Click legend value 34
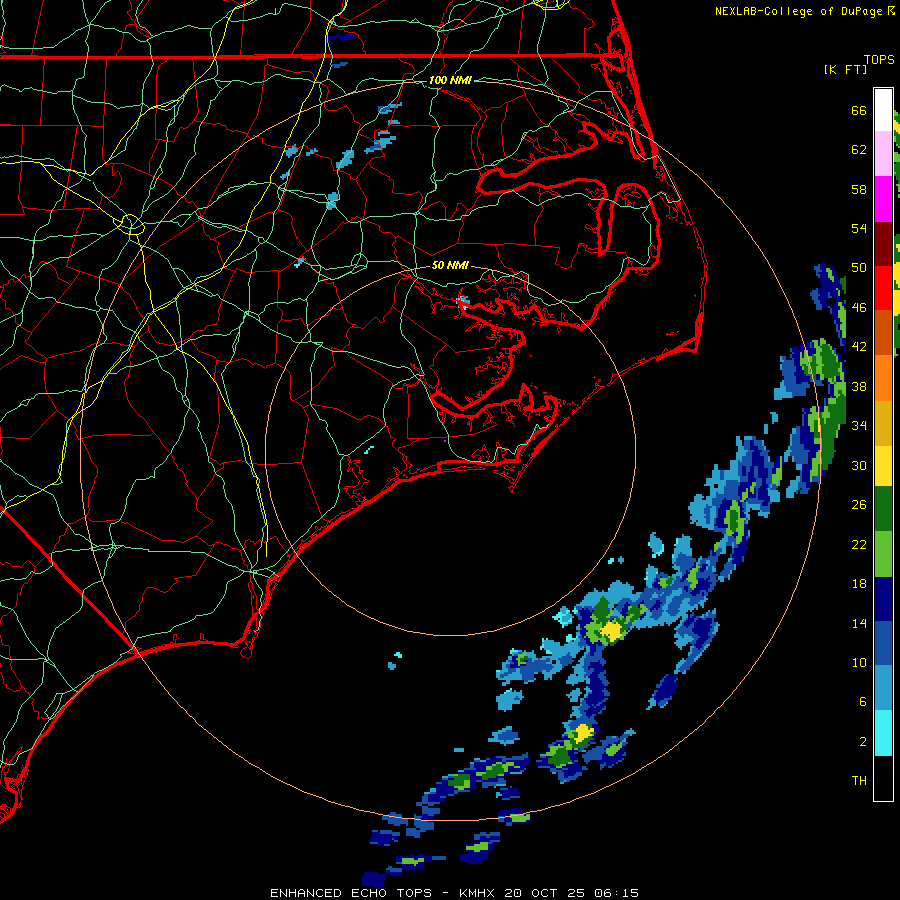Image resolution: width=900 pixels, height=900 pixels. click(859, 425)
